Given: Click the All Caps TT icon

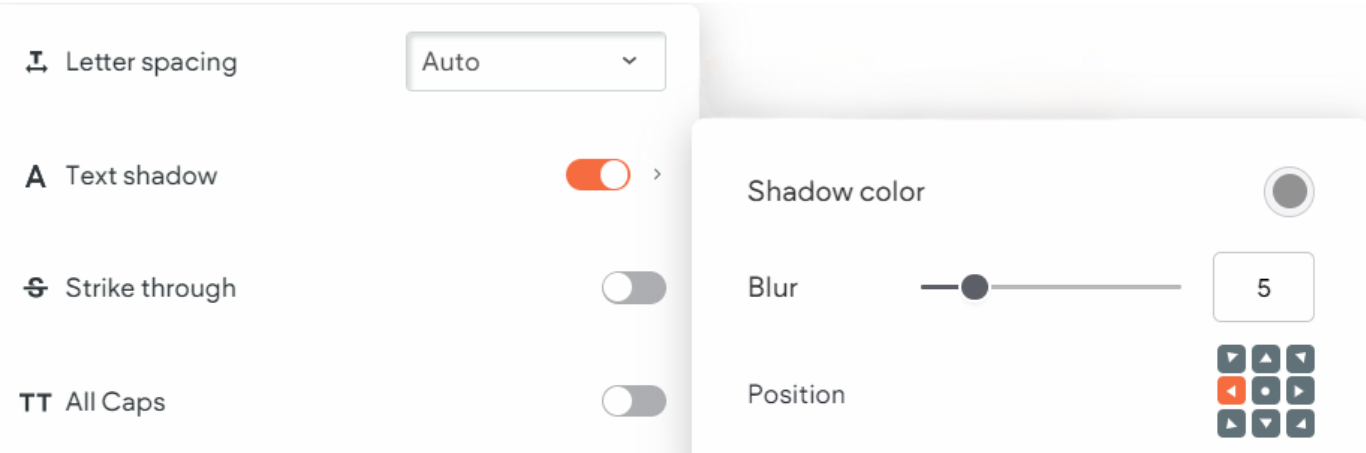Looking at the screenshot, I should [x=36, y=403].
